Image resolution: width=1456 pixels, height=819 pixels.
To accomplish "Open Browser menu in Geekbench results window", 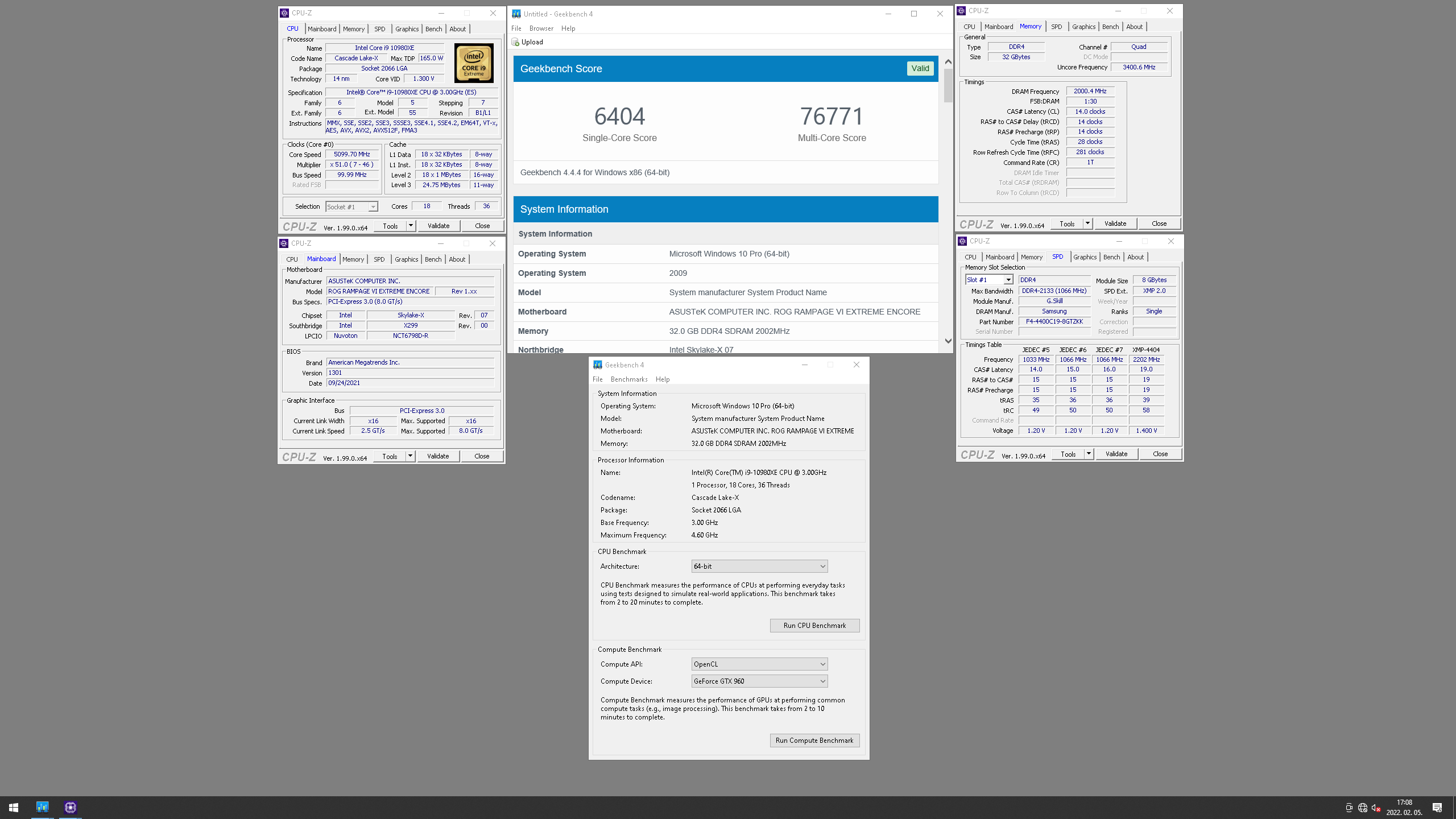I will (x=541, y=28).
